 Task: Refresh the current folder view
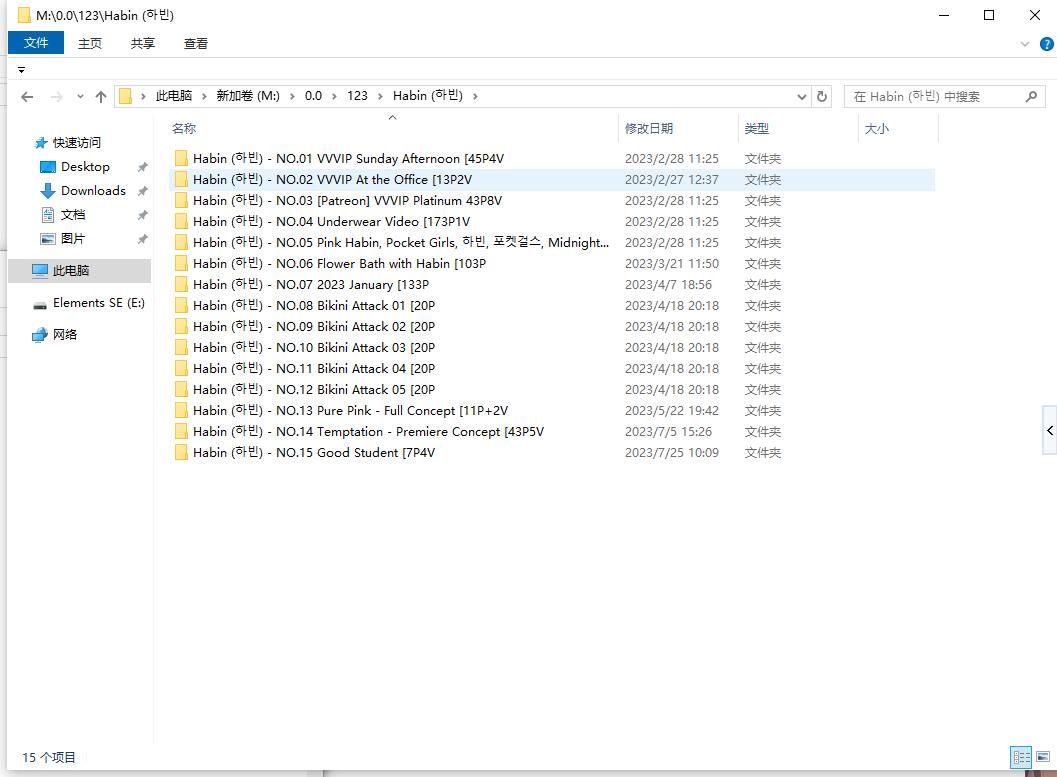point(822,96)
